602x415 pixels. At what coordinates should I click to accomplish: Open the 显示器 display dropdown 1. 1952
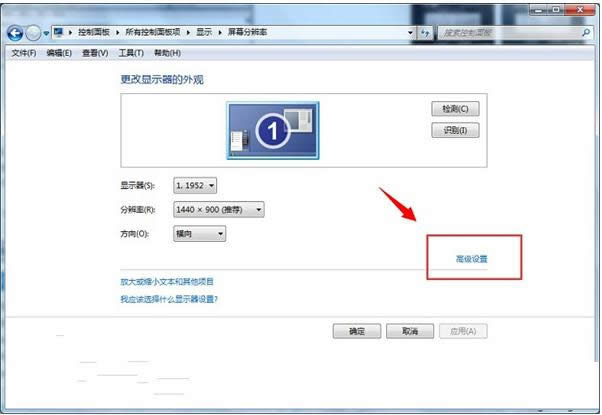click(195, 186)
